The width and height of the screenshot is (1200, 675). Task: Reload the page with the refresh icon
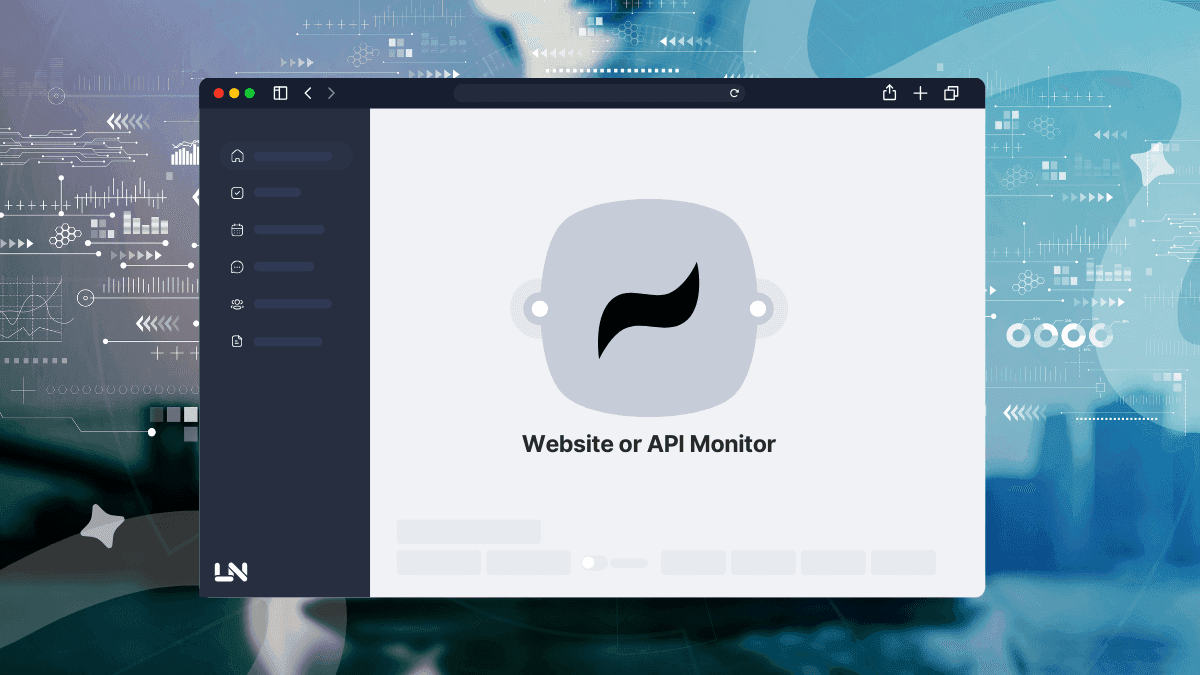734,93
